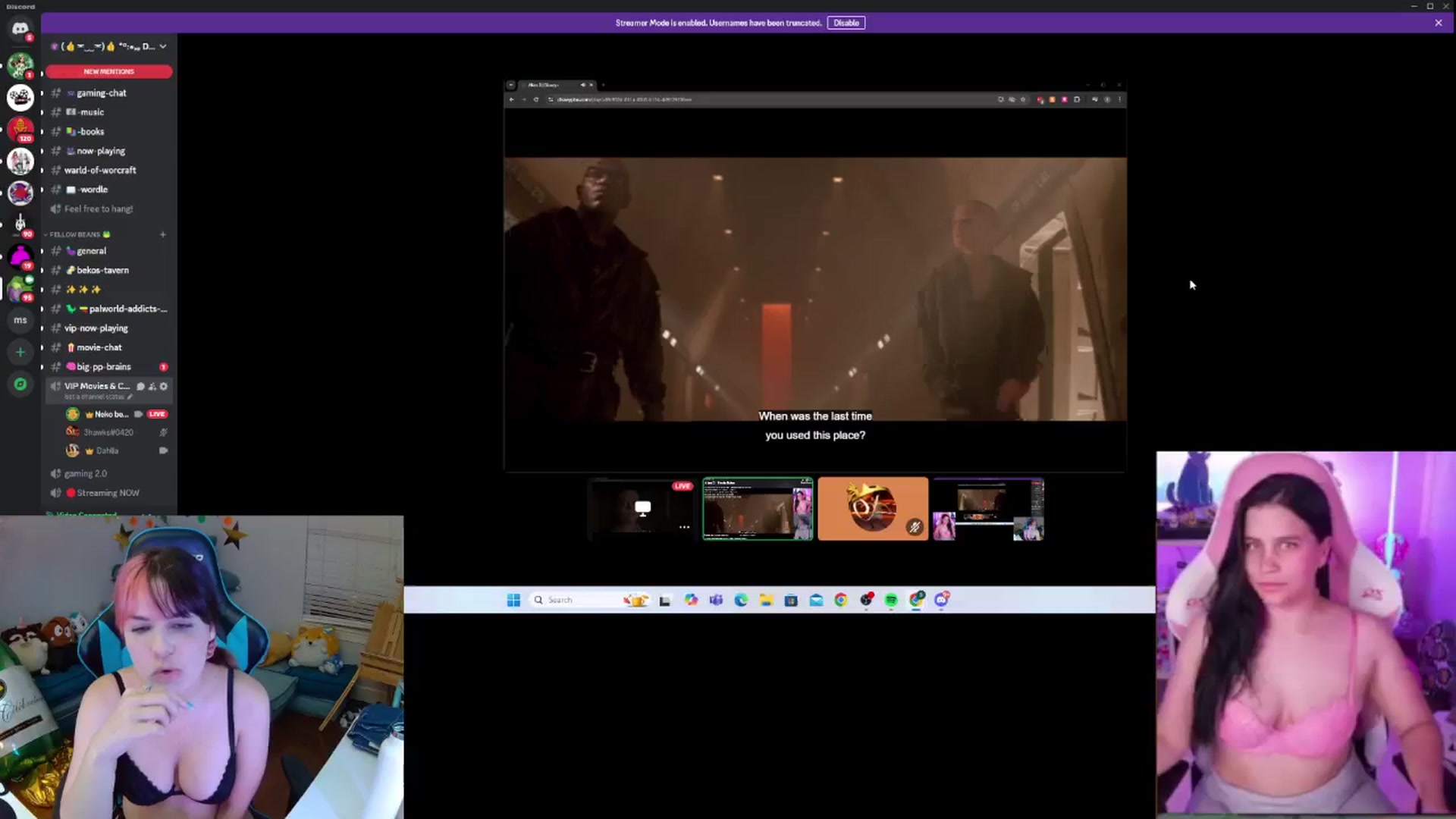Viewport: 1456px width, 819px height.
Task: Open stream options three dots on live tile
Action: coord(684,527)
